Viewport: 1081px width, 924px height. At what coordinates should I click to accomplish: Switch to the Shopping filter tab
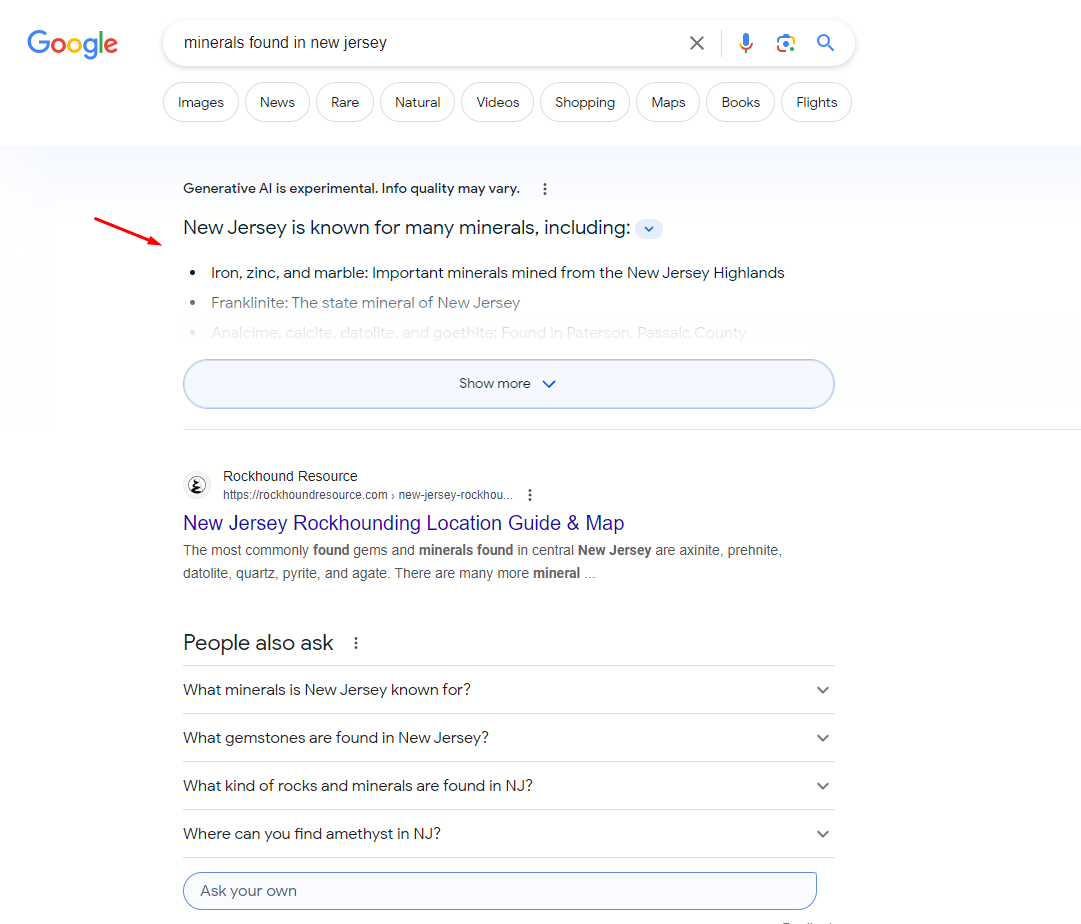click(585, 102)
